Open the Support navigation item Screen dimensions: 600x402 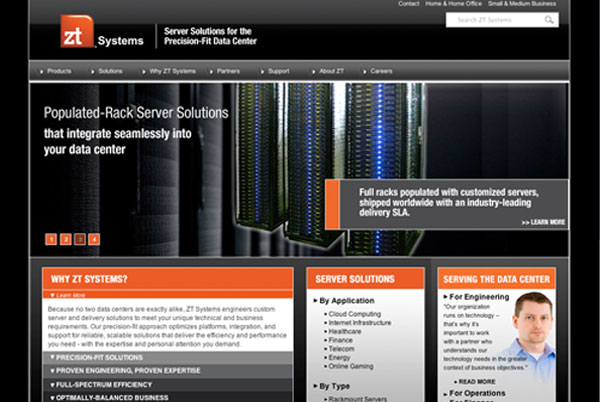[x=278, y=71]
